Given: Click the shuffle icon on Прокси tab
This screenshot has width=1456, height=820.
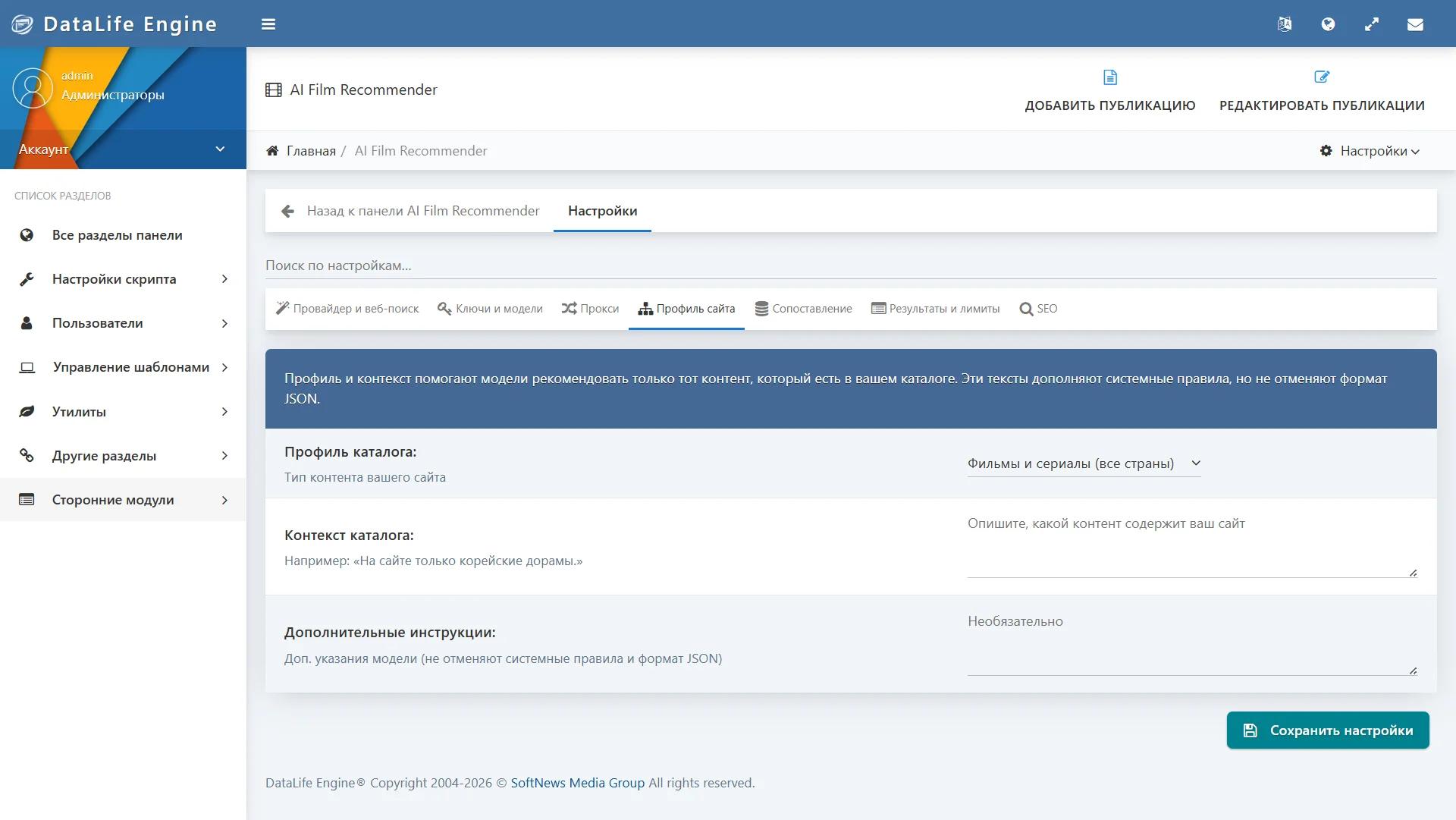Looking at the screenshot, I should click(x=569, y=309).
